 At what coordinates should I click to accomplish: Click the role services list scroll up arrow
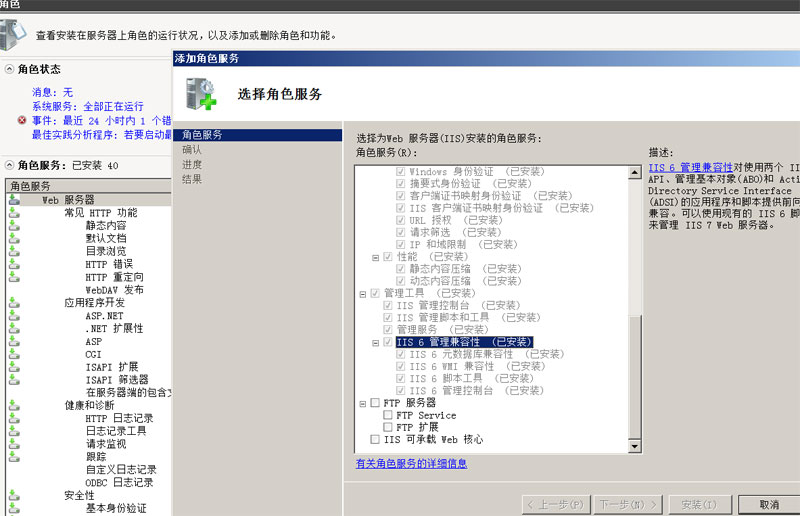point(634,172)
